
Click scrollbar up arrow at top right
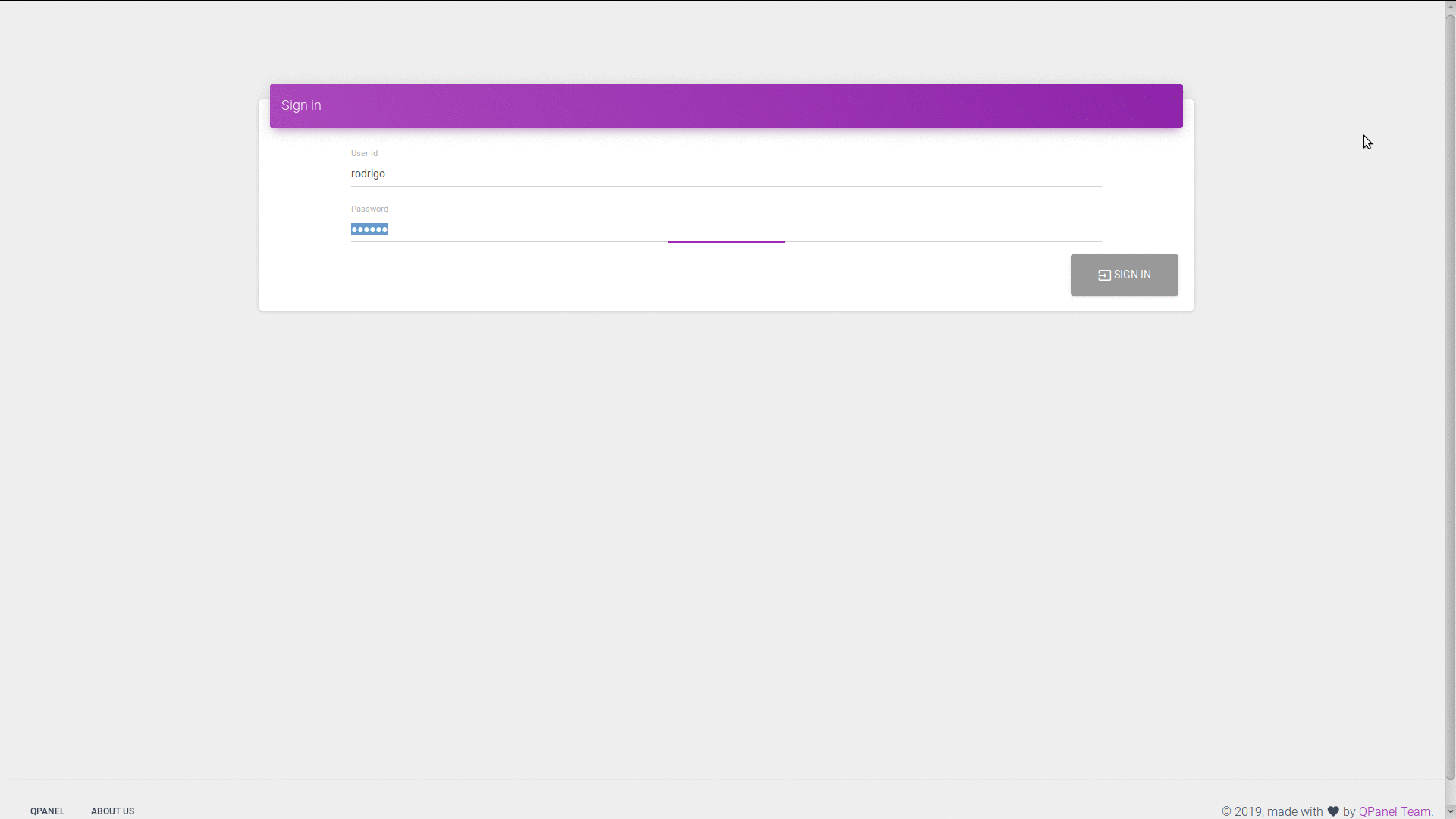1450,6
